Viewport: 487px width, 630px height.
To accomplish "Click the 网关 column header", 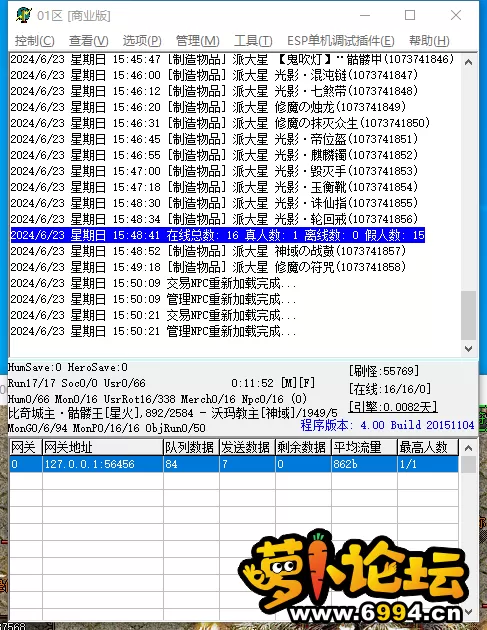I will (26, 447).
